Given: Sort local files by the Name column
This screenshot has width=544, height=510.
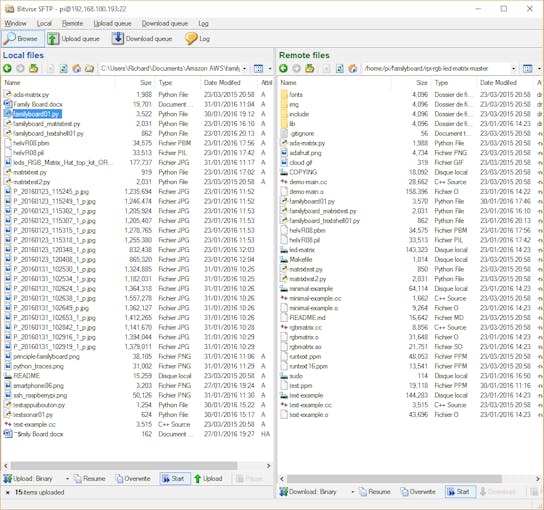Looking at the screenshot, I should pos(58,83).
